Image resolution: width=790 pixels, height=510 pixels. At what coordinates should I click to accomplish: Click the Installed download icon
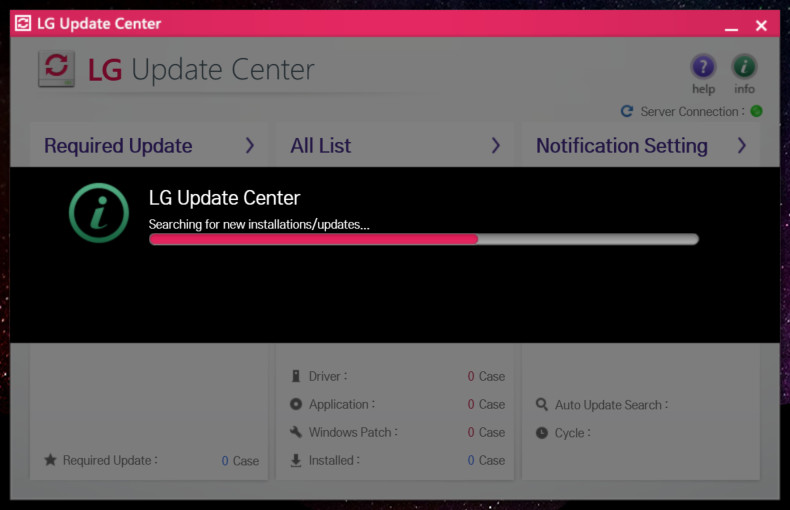click(x=296, y=460)
